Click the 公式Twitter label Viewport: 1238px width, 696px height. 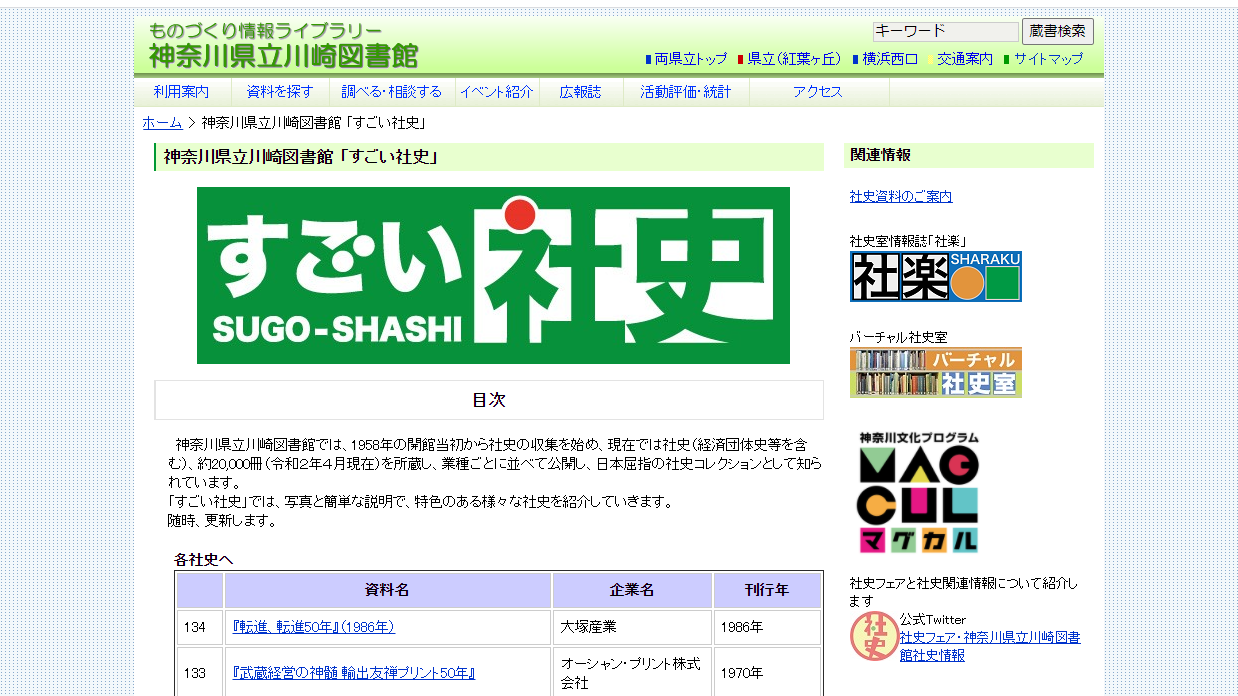pyautogui.click(x=933, y=620)
